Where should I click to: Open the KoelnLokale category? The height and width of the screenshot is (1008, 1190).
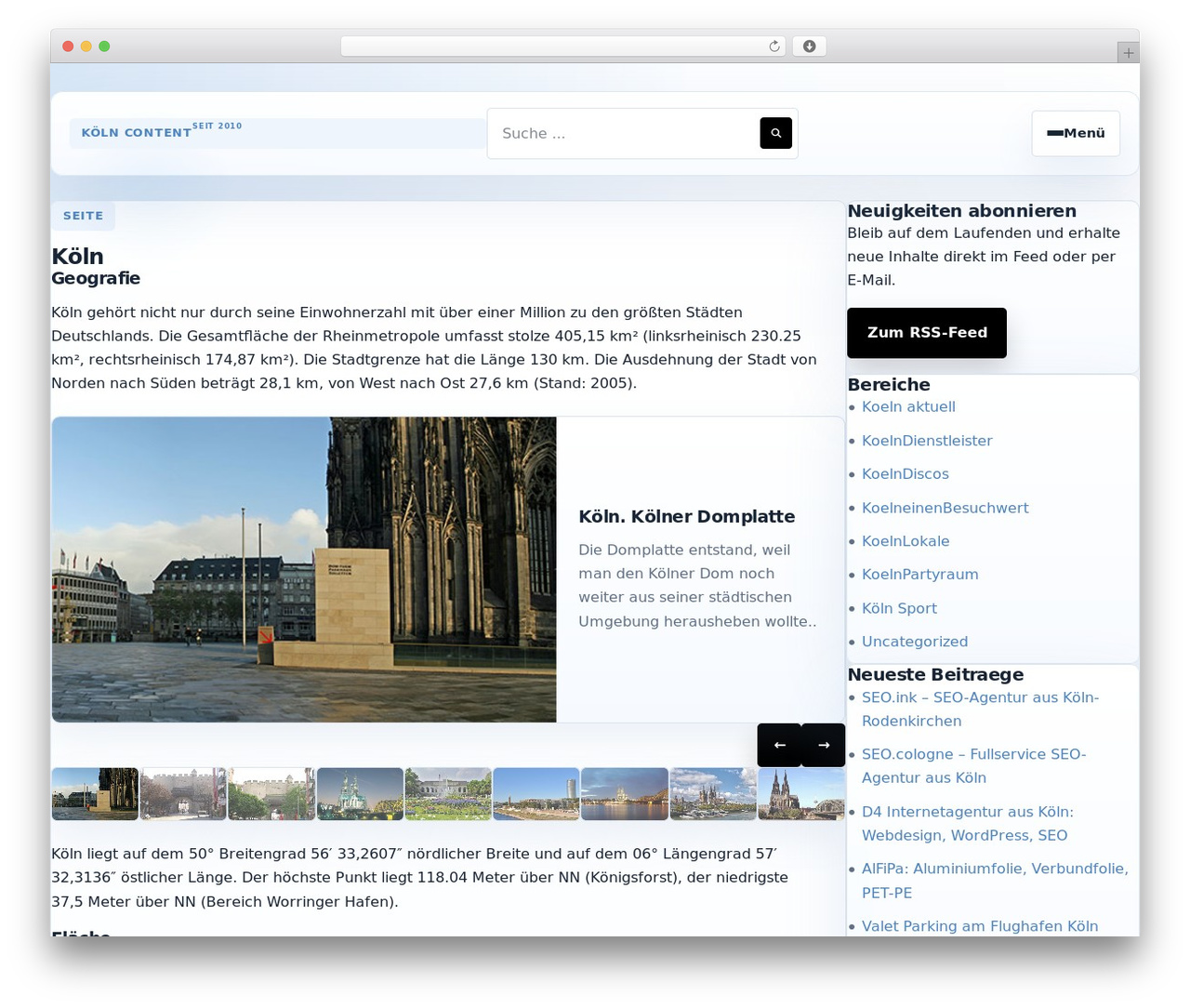coord(906,541)
